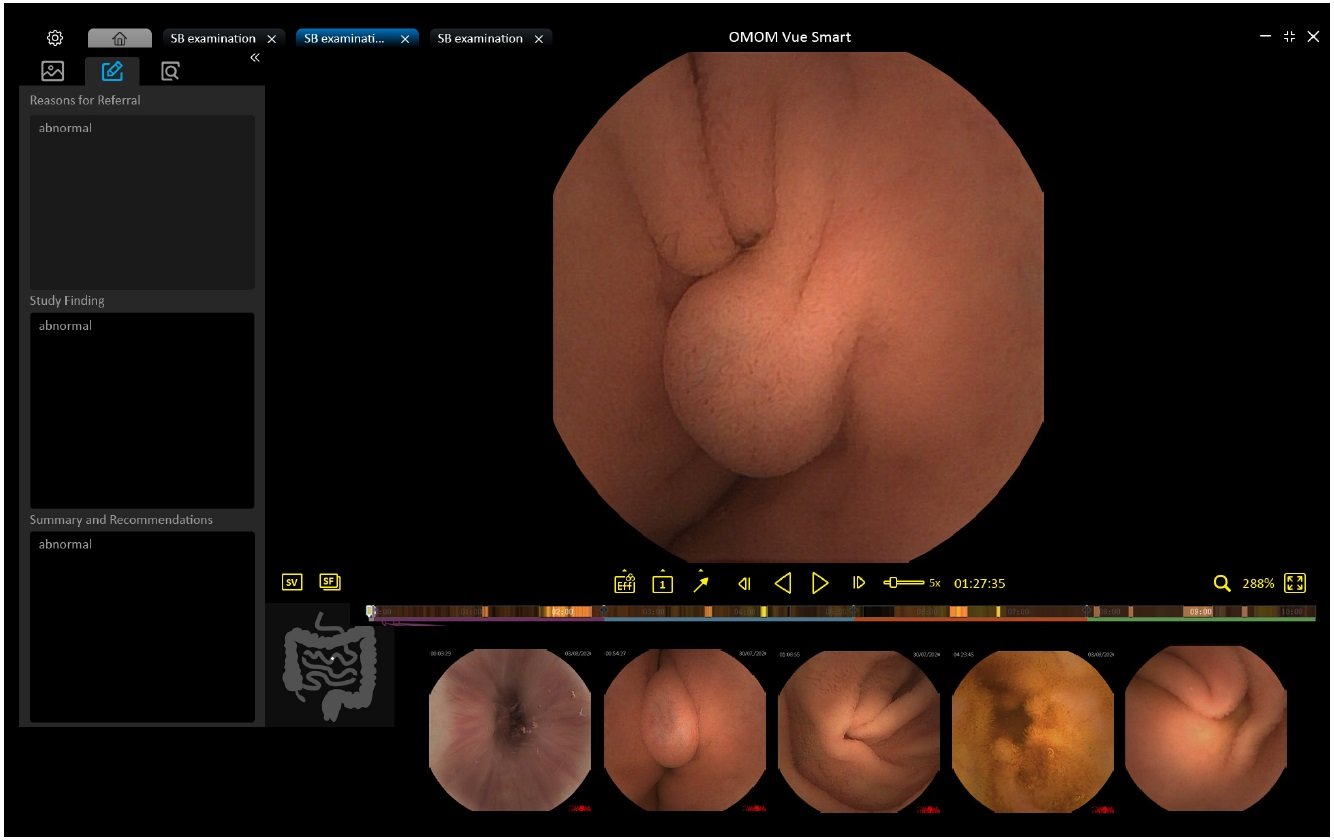Select the yellow-orange mucosa thumbnail
This screenshot has height=840, width=1334.
point(1033,728)
